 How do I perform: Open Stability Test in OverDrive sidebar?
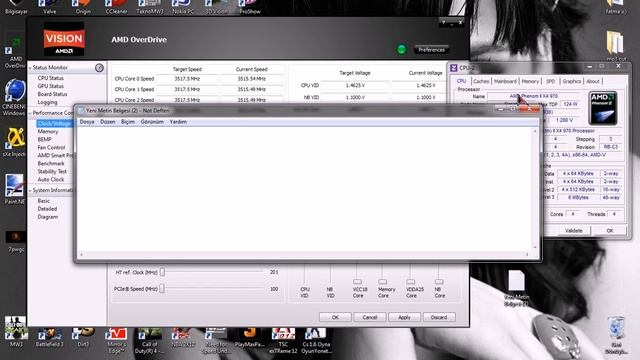pos(52,171)
